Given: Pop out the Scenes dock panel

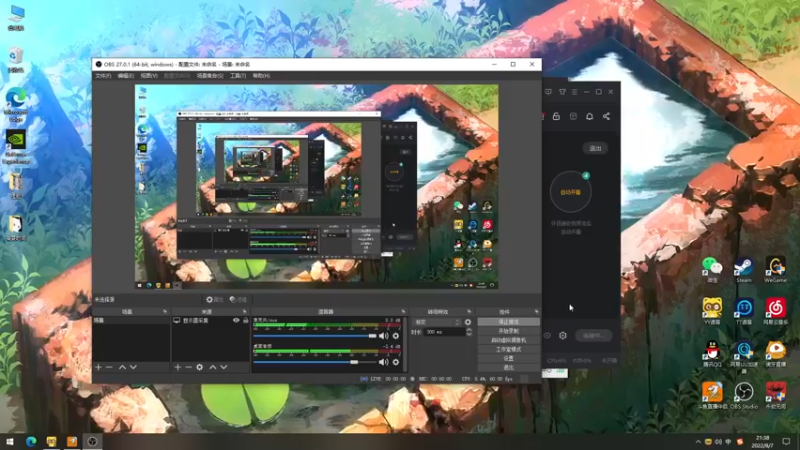Looking at the screenshot, I should pos(165,311).
